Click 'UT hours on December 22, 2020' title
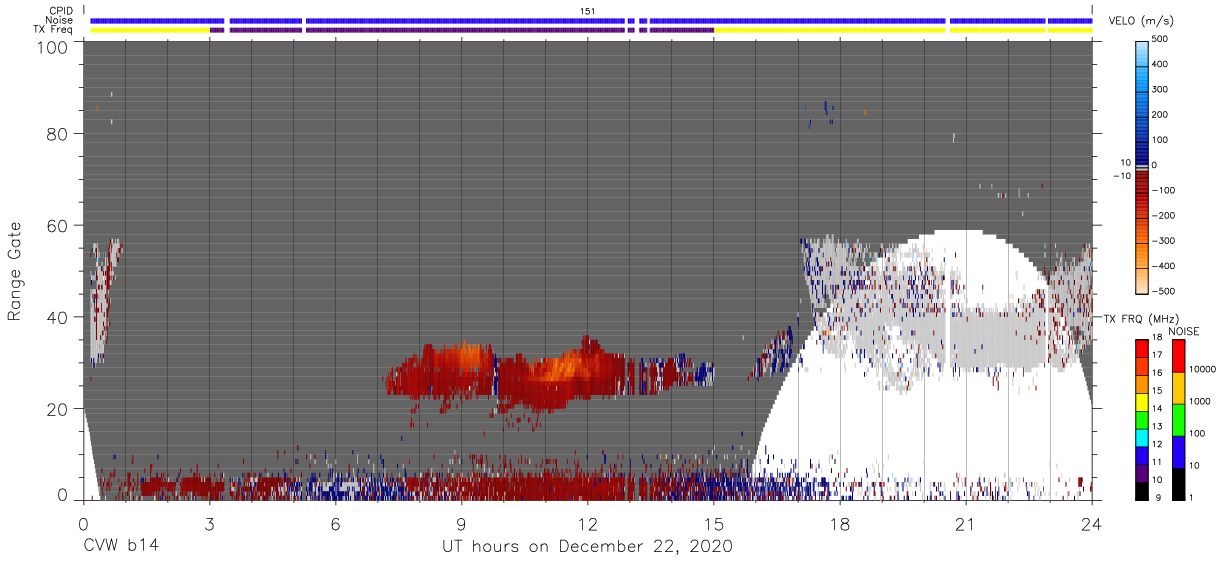1228x567 pixels. [587, 547]
